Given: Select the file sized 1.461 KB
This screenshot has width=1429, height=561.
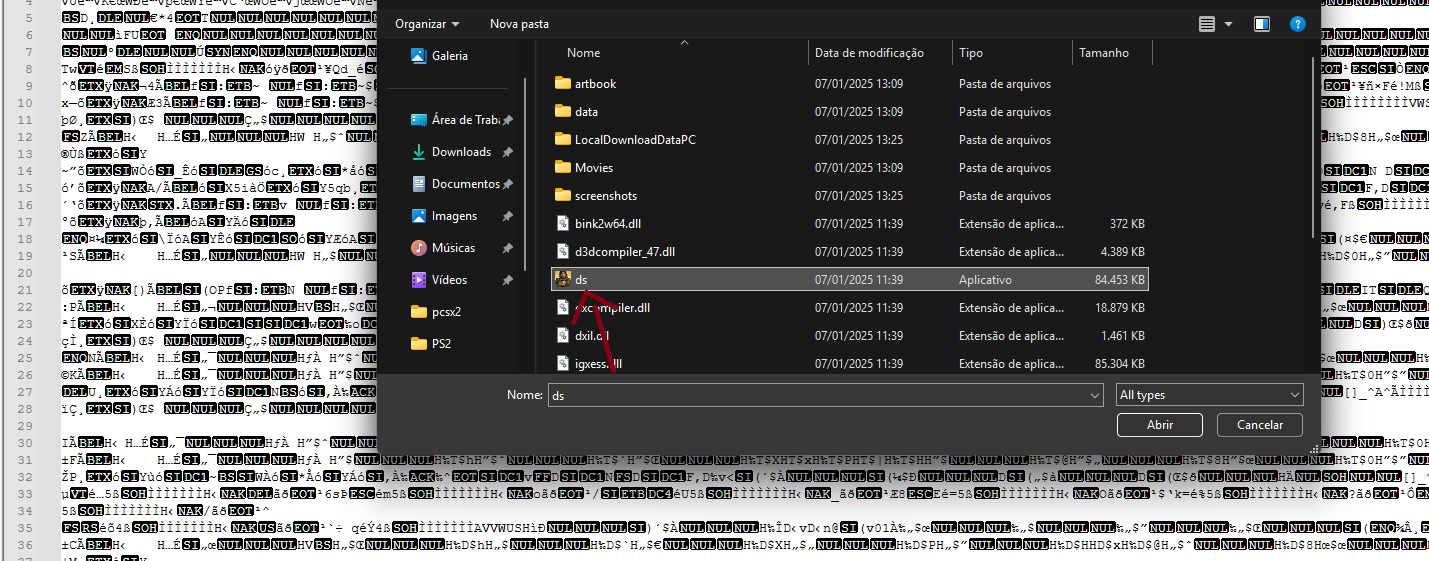Looking at the screenshot, I should click(850, 336).
